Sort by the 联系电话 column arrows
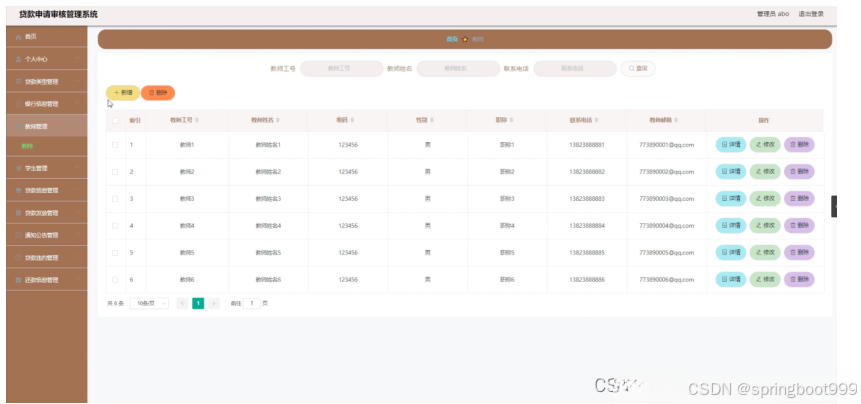Screen dimensions: 861x404 (596, 120)
